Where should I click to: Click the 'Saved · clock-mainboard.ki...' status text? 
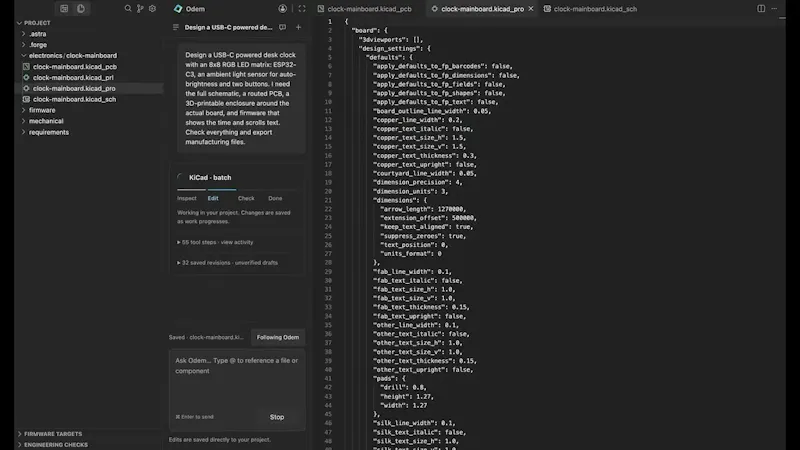point(206,337)
